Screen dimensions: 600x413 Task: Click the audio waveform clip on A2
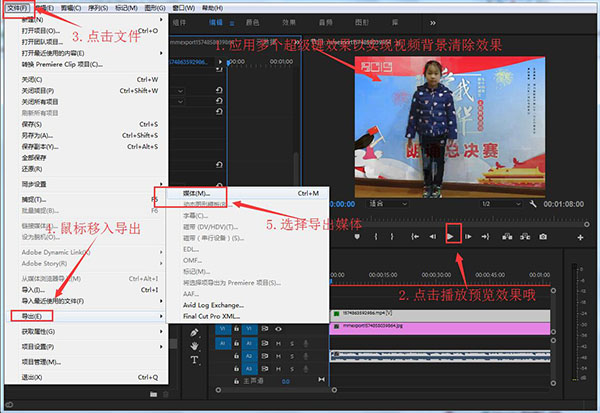point(440,356)
